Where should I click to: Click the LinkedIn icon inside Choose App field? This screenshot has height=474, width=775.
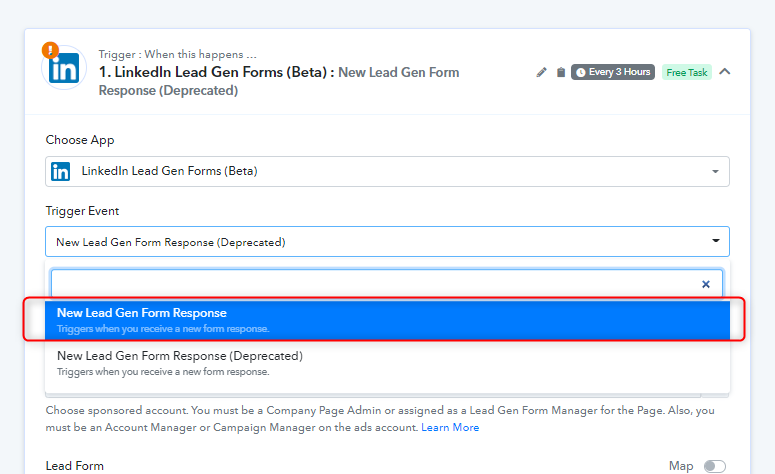[60, 172]
